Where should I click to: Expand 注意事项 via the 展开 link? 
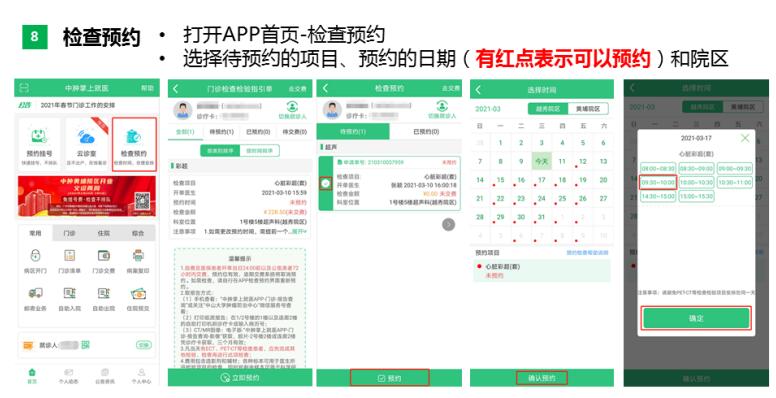tap(299, 231)
